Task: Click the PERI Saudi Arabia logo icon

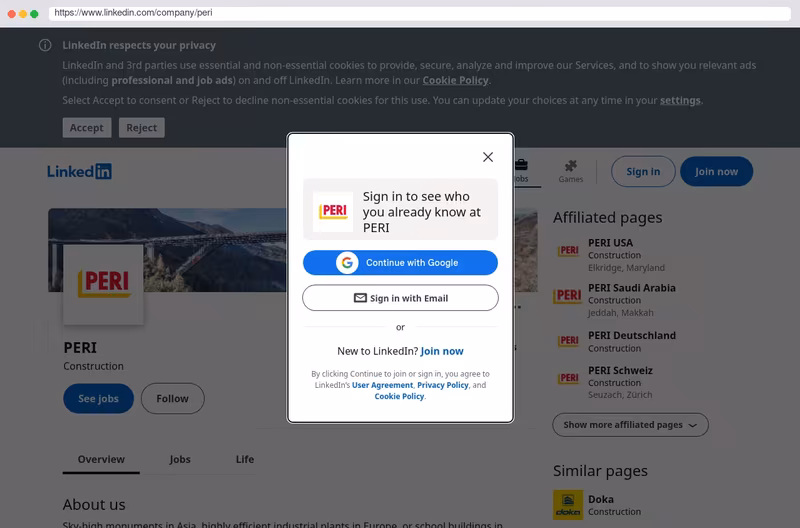Action: pos(568,295)
